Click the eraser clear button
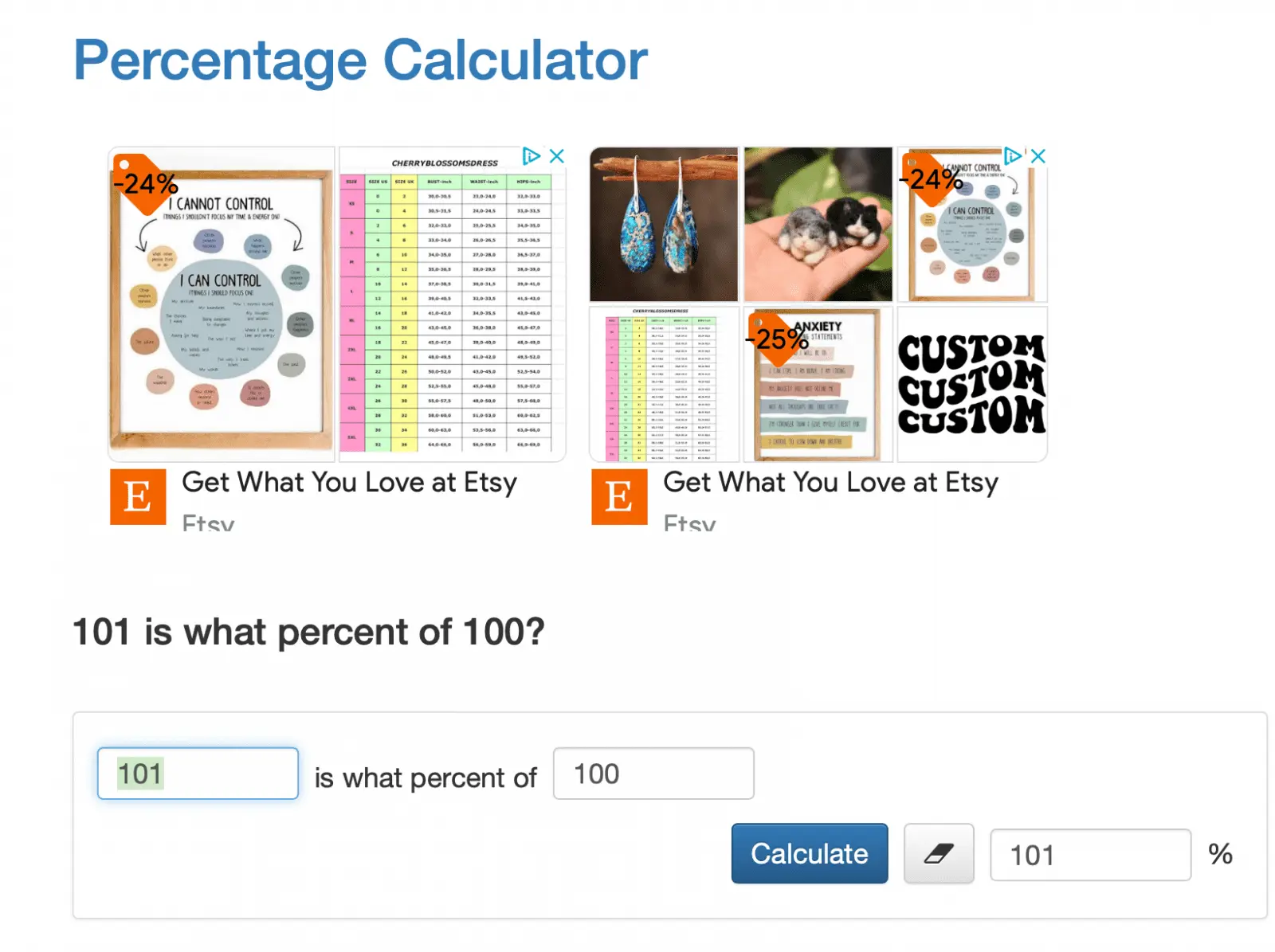 (938, 854)
